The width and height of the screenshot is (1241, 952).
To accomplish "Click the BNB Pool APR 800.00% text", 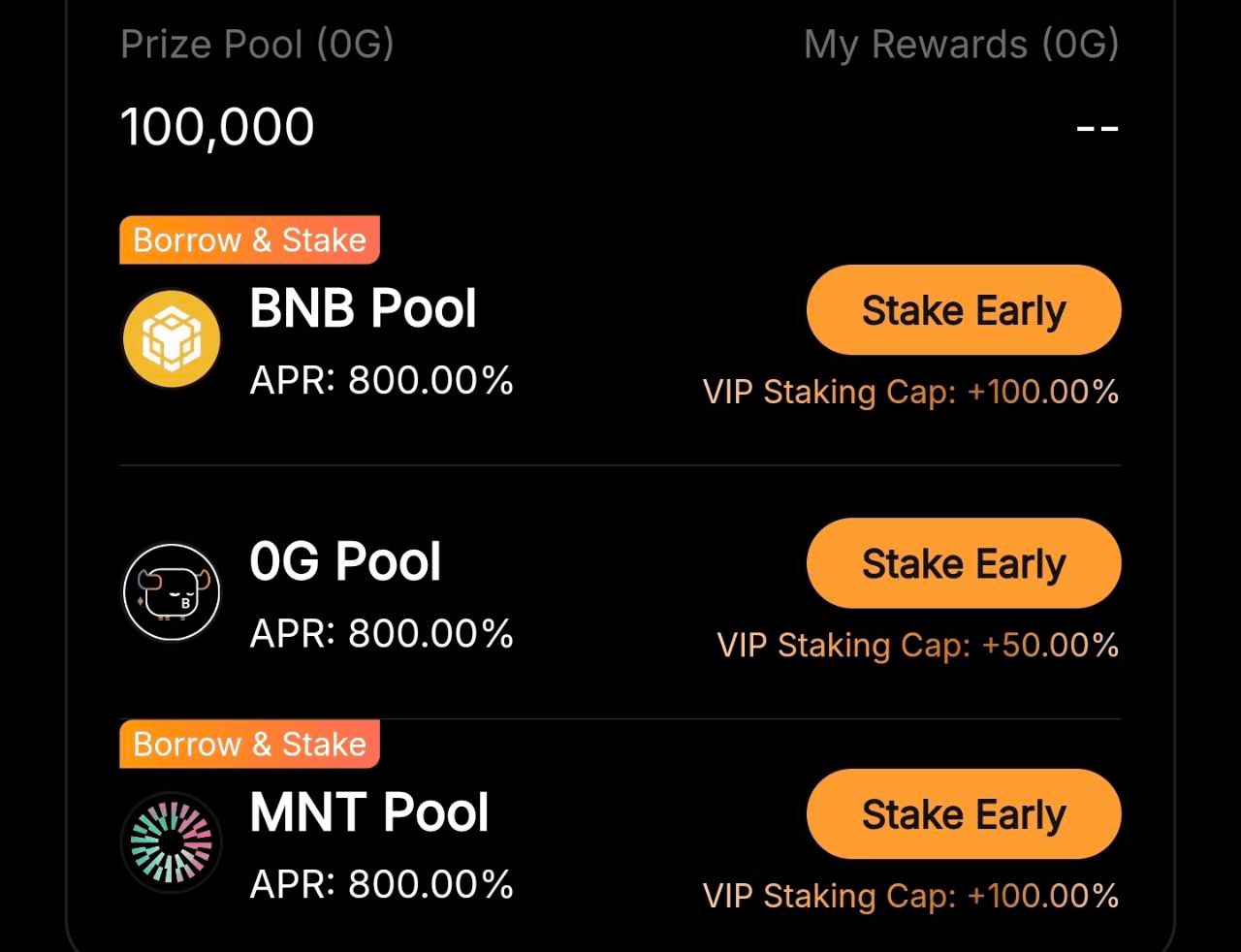I will (381, 380).
